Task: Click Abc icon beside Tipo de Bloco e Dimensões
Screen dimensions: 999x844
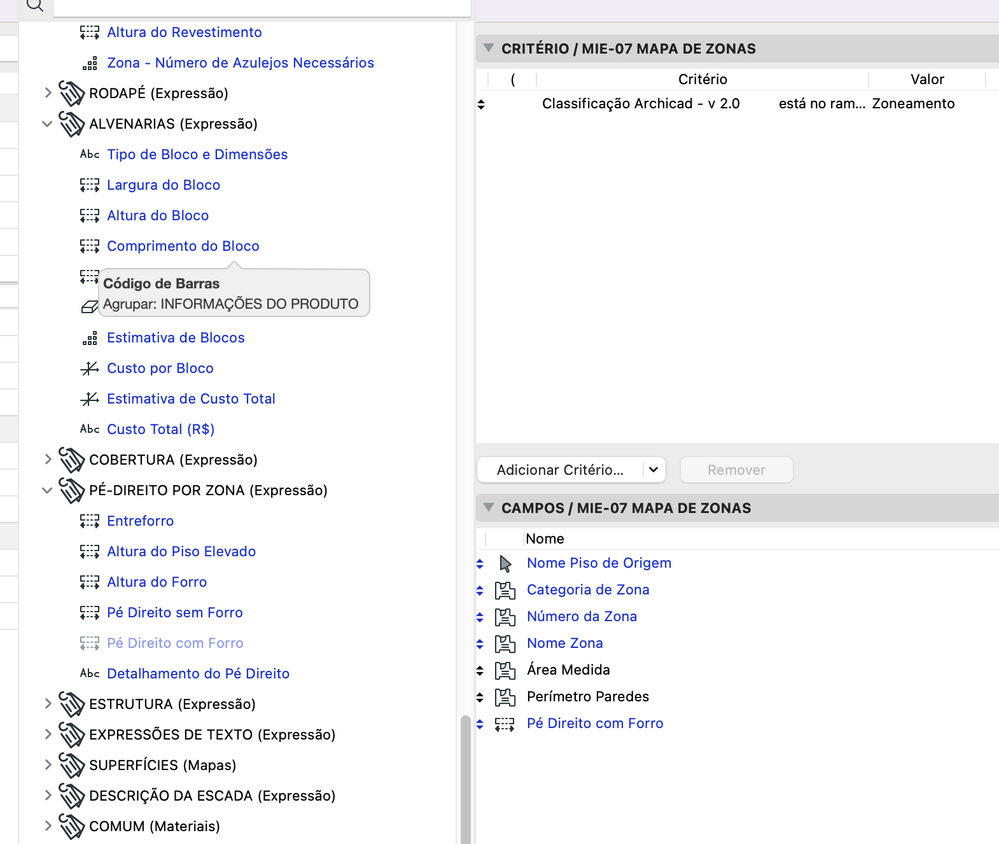Action: pos(90,154)
